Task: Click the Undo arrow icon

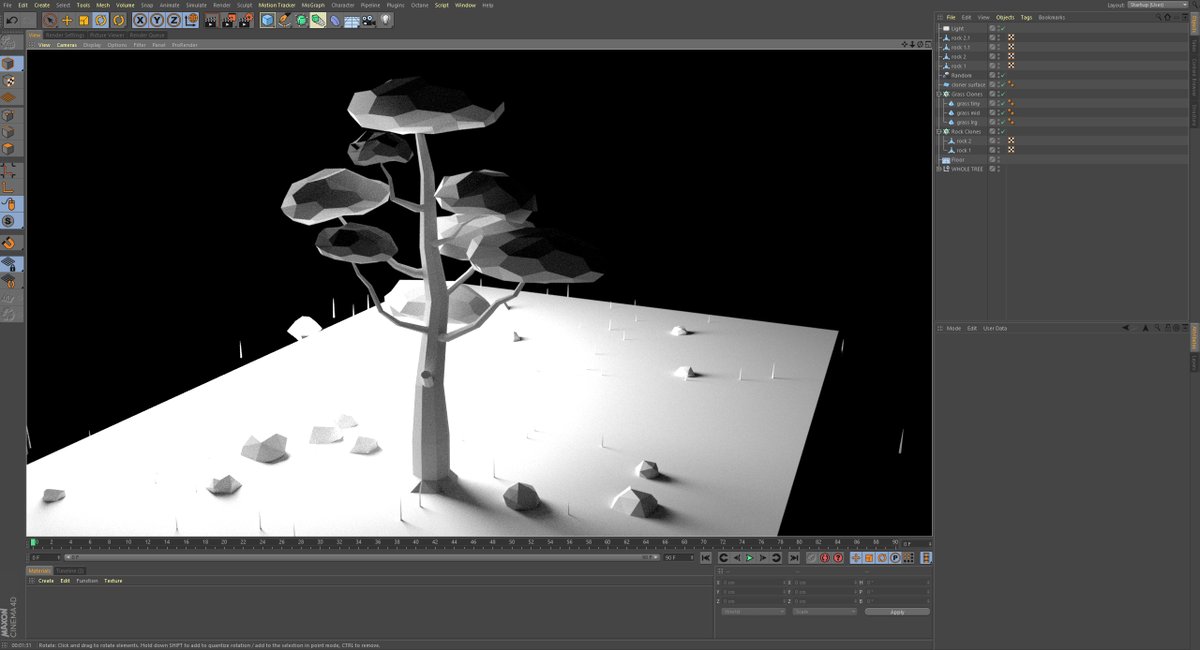Action: point(12,20)
